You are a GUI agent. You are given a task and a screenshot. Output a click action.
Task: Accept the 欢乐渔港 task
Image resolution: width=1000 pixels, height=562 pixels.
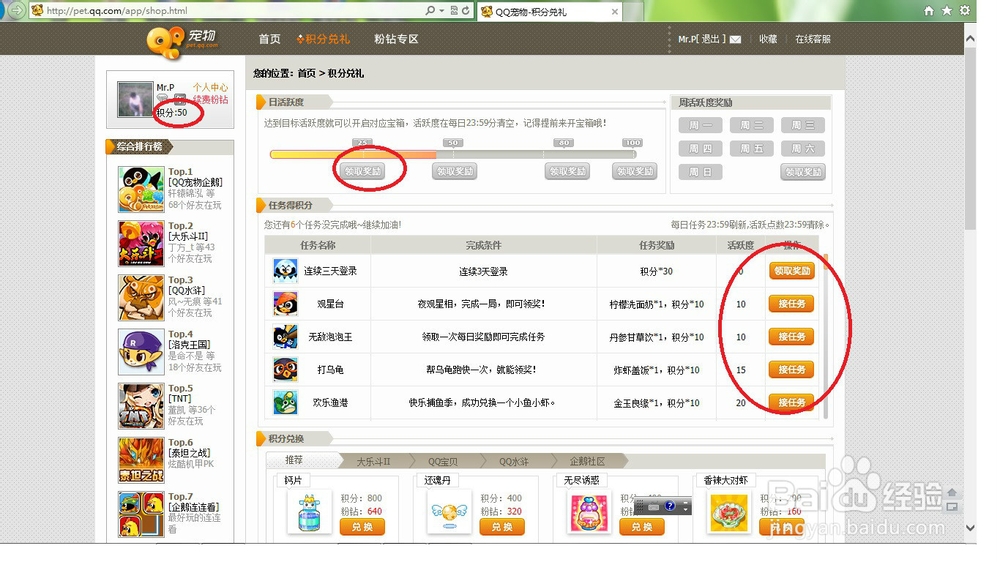791,403
